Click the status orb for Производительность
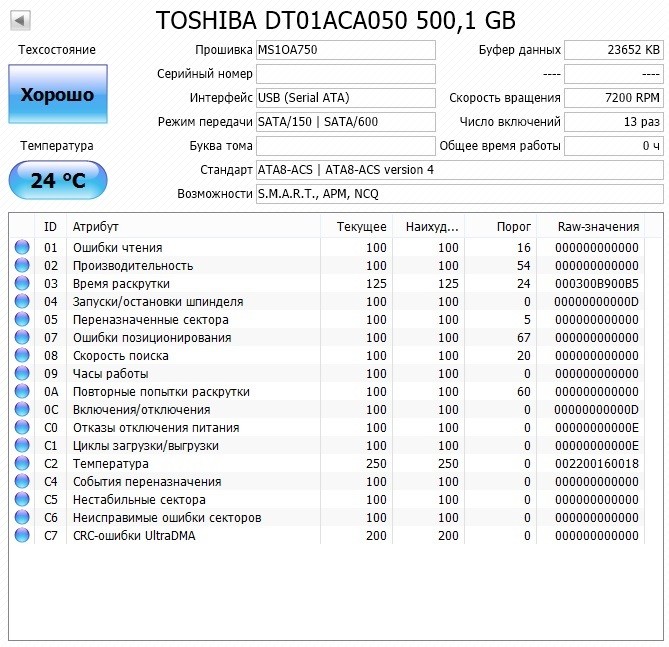 tap(22, 265)
